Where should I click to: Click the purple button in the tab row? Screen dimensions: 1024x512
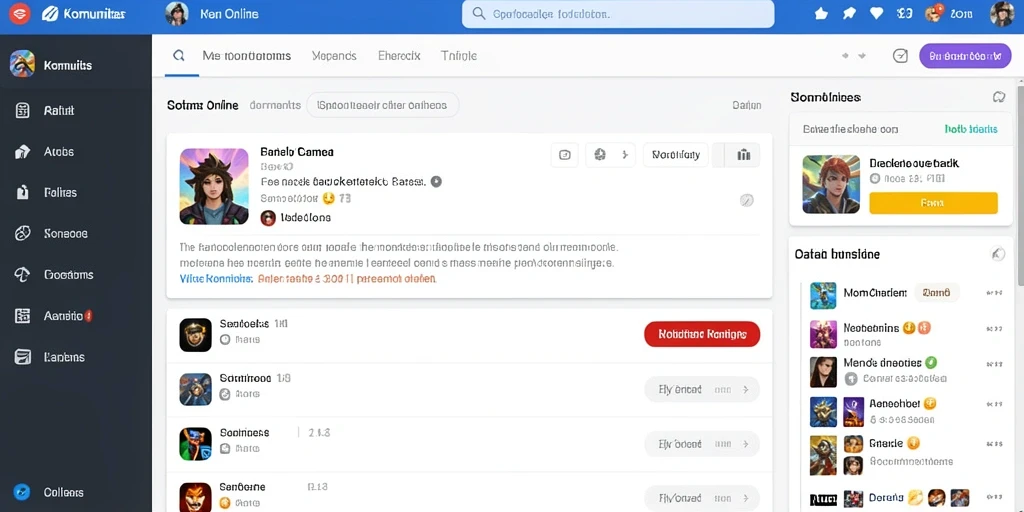pyautogui.click(x=965, y=56)
